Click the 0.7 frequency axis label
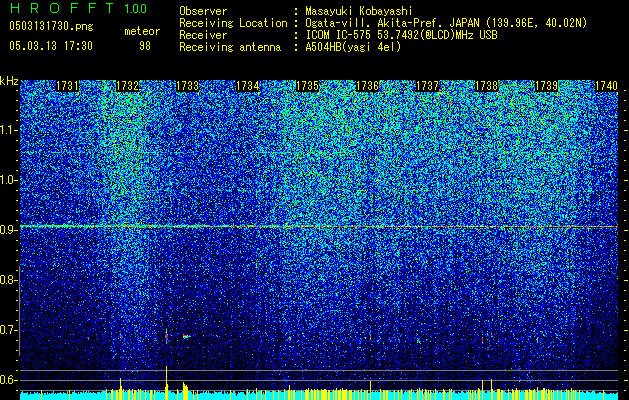The image size is (629, 400). (8, 330)
